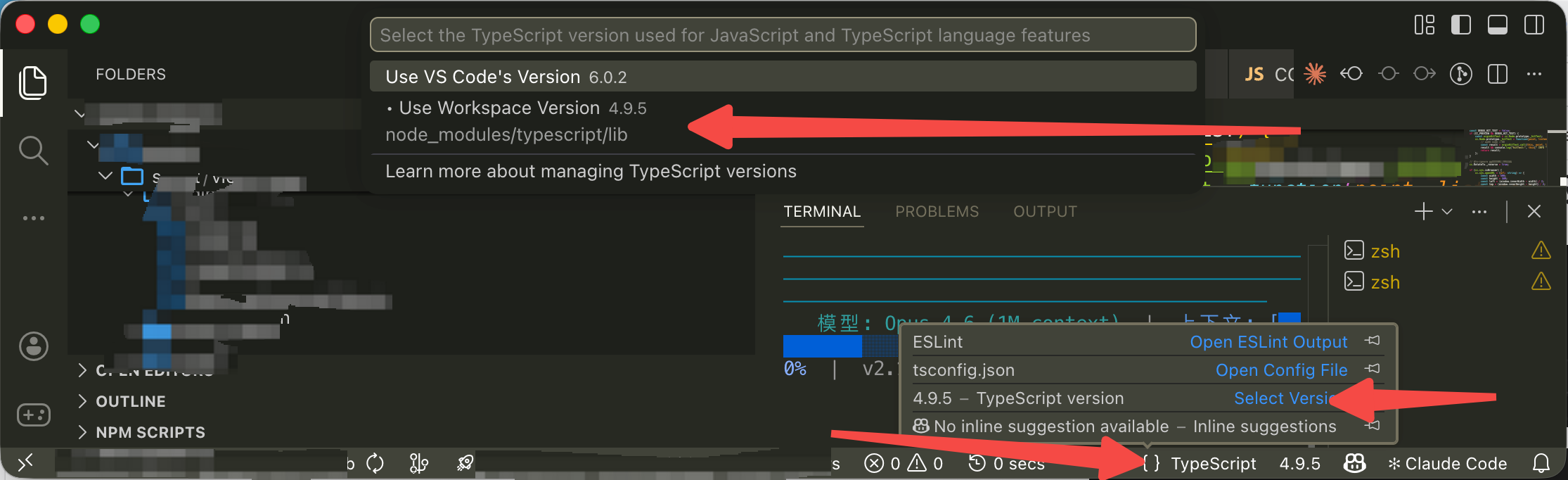Open the Search view icon
This screenshot has height=480, width=1568.
(33, 151)
